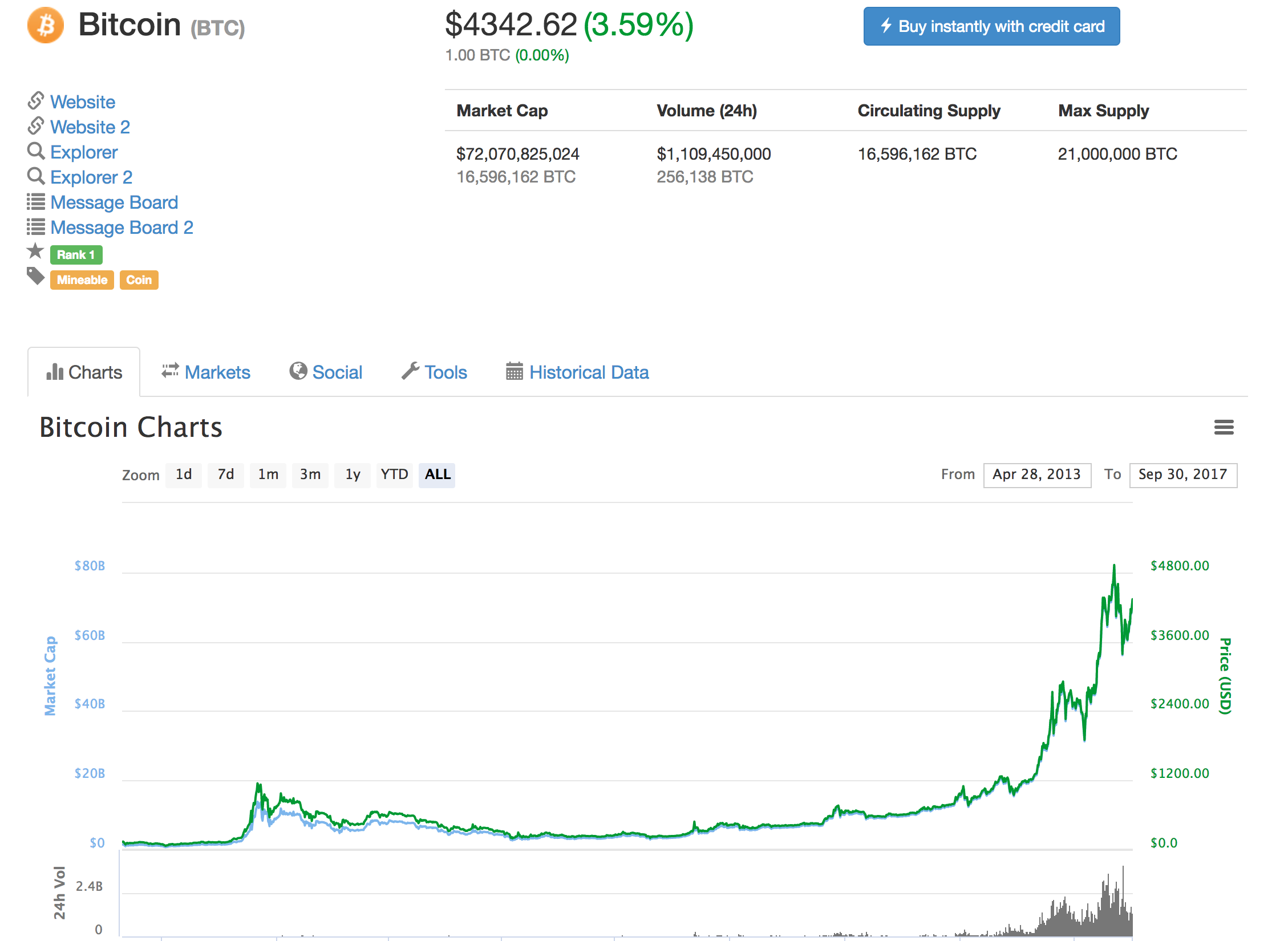Click the link icon beside Website 2
This screenshot has height=941, width=1288.
click(36, 125)
